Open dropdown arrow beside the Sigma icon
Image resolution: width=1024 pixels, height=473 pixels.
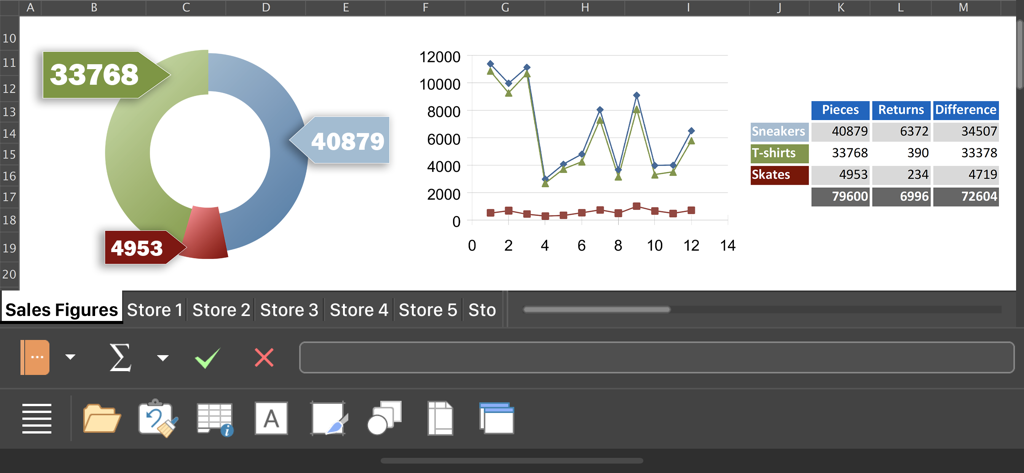[x=163, y=357]
